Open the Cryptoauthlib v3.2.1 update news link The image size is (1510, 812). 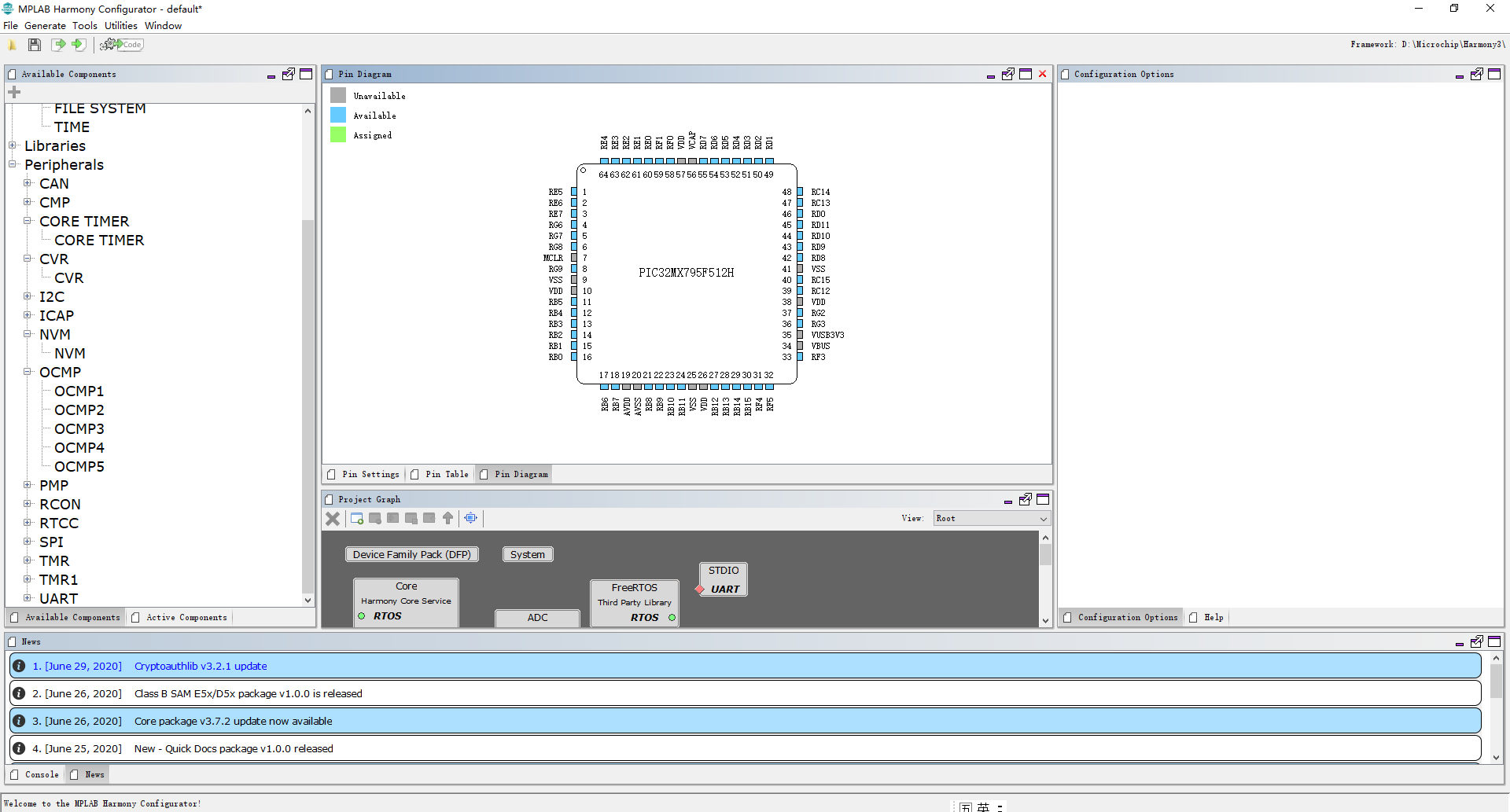[x=201, y=666]
